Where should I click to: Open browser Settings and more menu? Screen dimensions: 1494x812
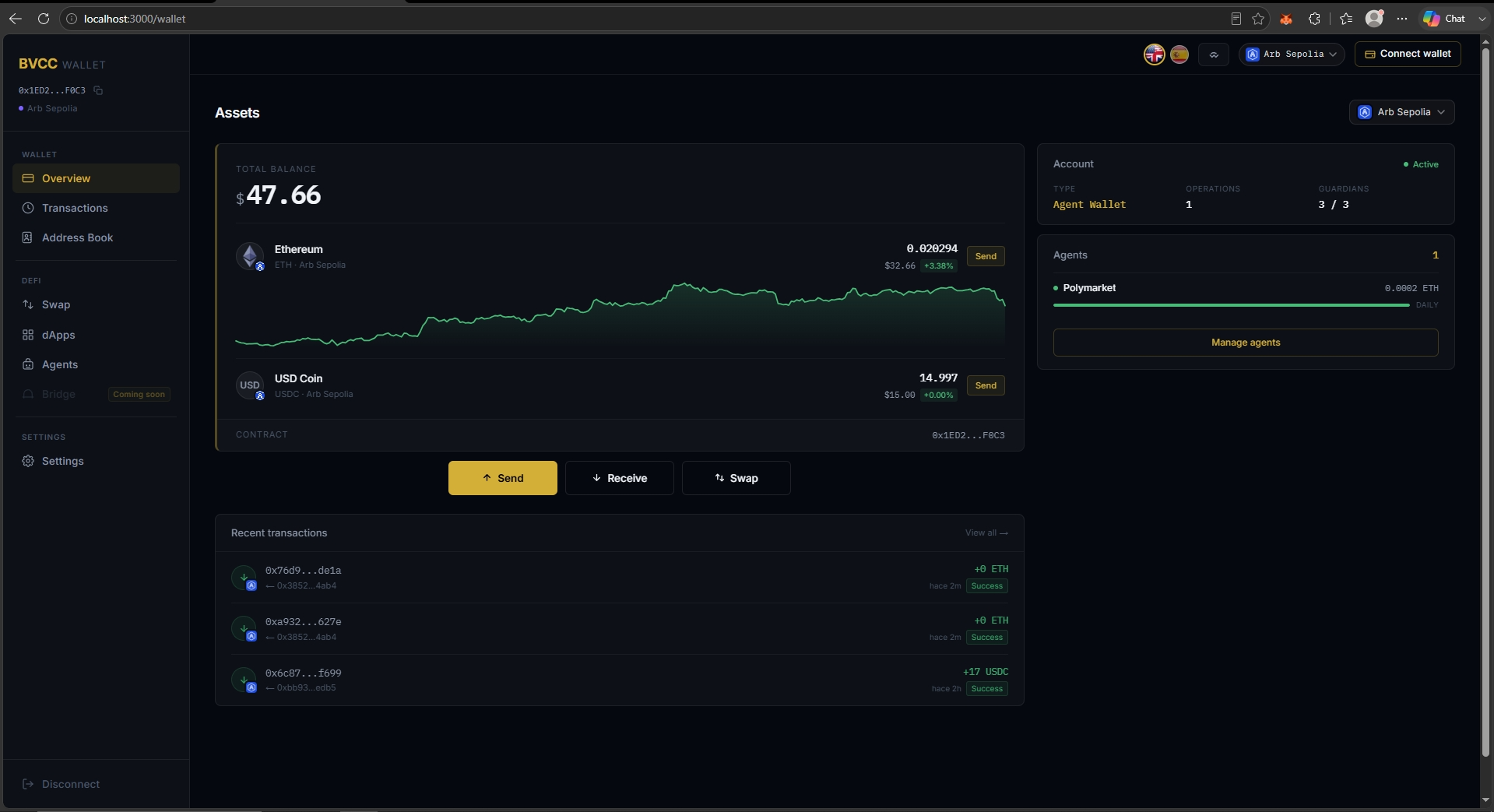[x=1402, y=19]
